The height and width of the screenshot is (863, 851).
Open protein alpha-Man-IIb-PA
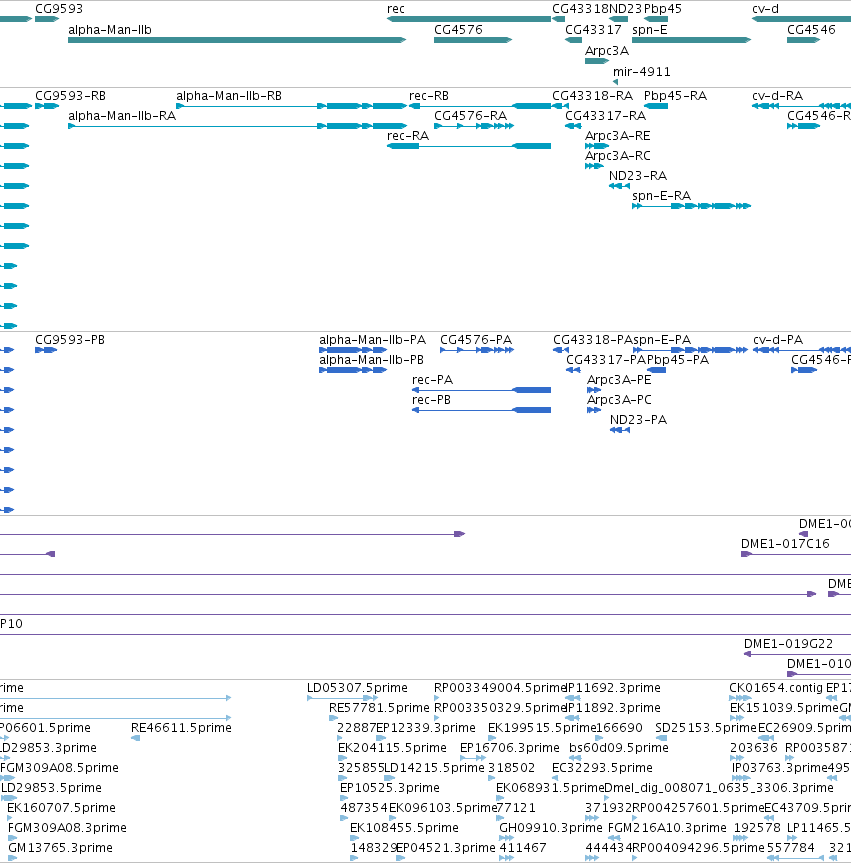click(373, 340)
